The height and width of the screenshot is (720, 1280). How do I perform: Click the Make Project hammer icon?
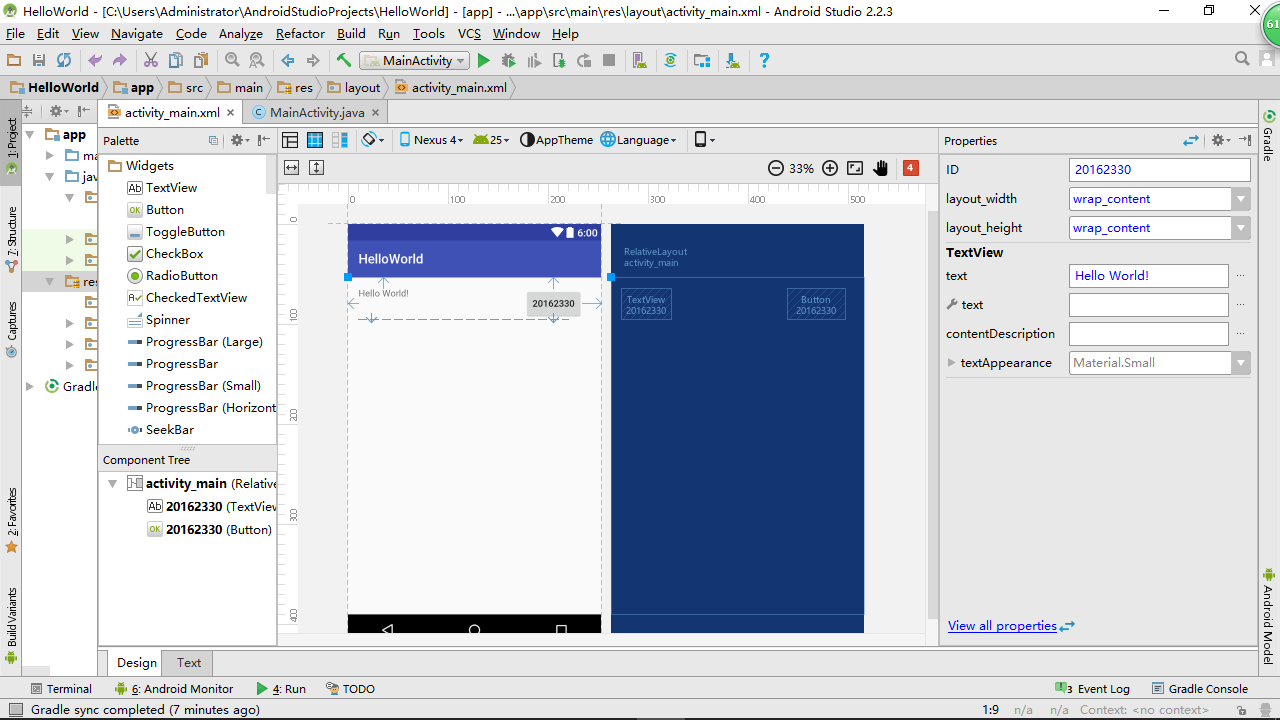(x=344, y=60)
